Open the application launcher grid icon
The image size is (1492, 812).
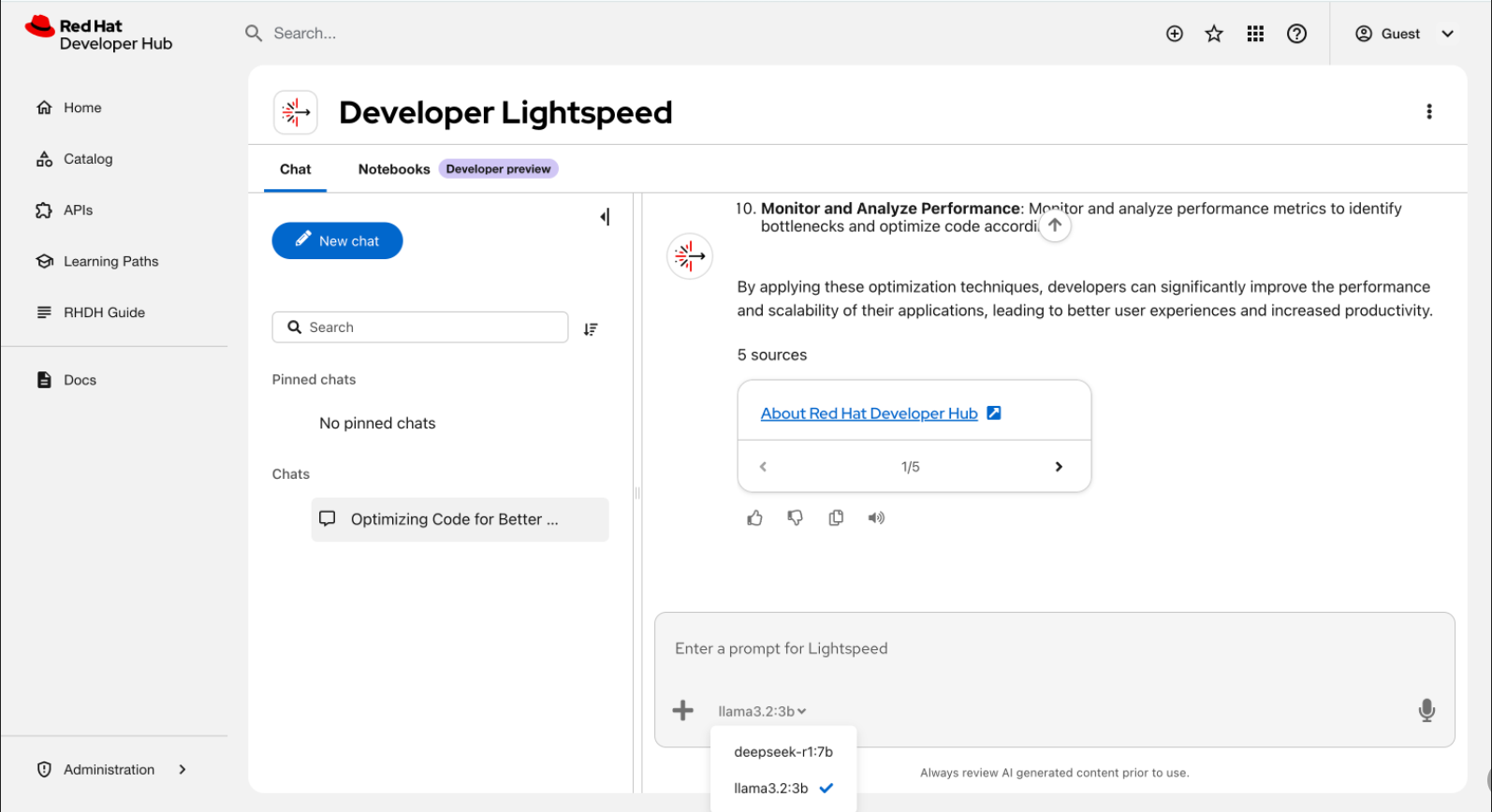(1255, 34)
